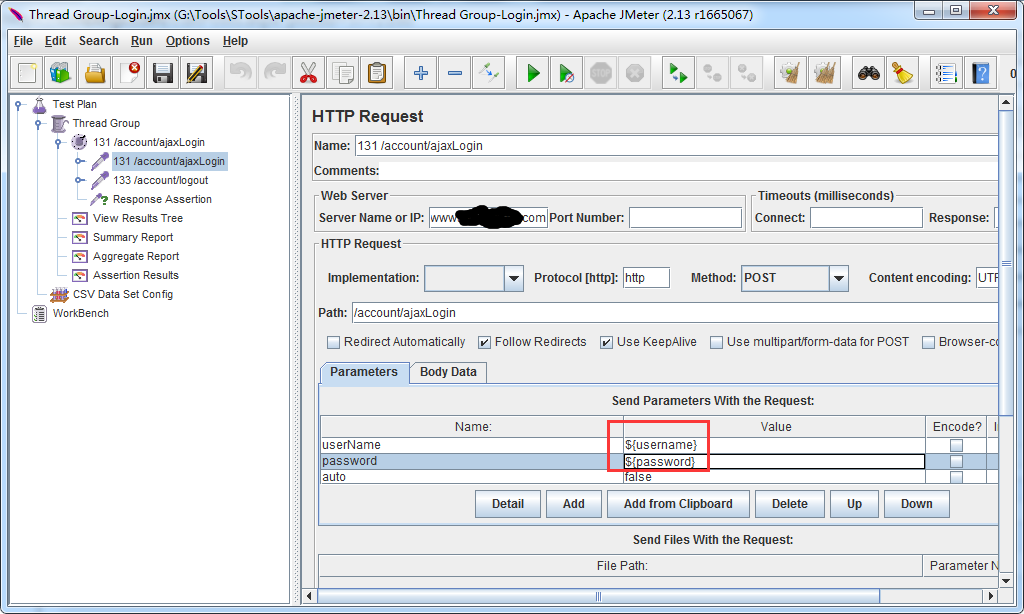Screen dimensions: 1024x614
Task: Click the horizontal scrollbar right arrow
Action: pos(991,596)
